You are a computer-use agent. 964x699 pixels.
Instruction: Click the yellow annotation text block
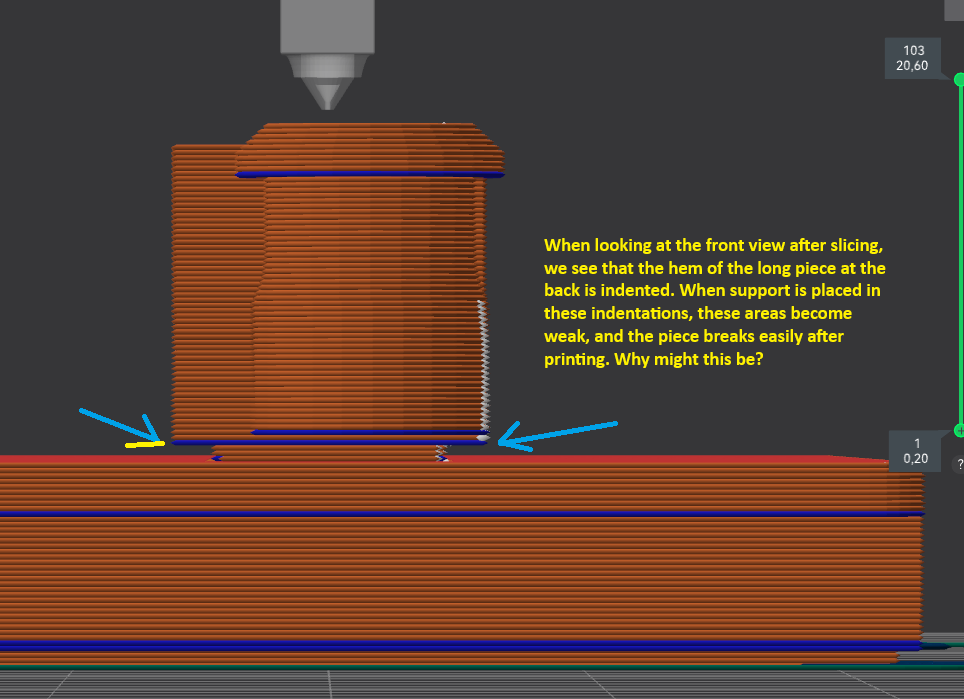[714, 302]
